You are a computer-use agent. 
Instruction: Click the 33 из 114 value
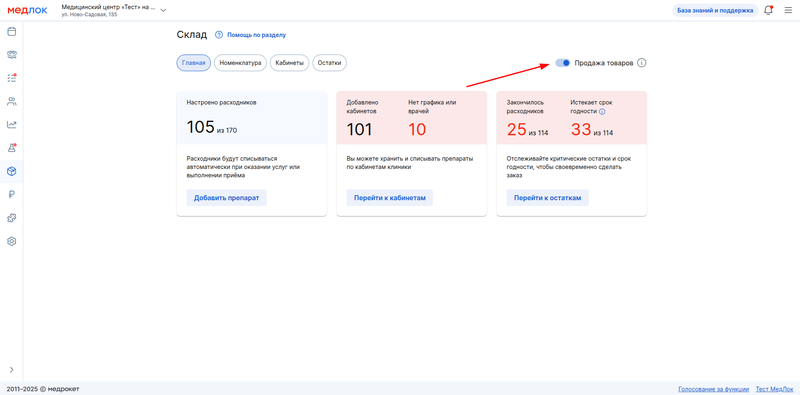pyautogui.click(x=592, y=130)
